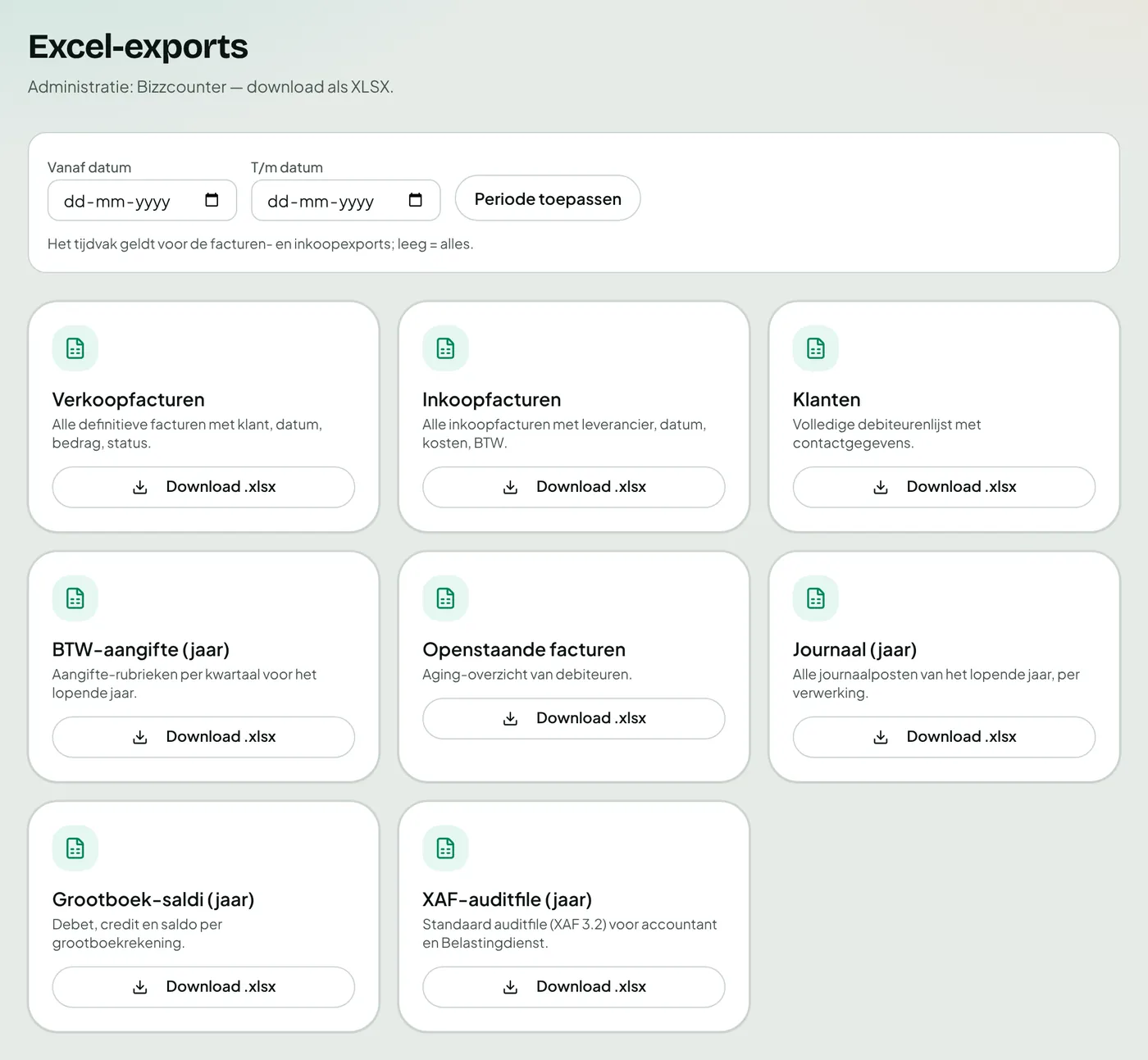Click the 'Het tijdvak geldt voor' hint text

click(260, 243)
